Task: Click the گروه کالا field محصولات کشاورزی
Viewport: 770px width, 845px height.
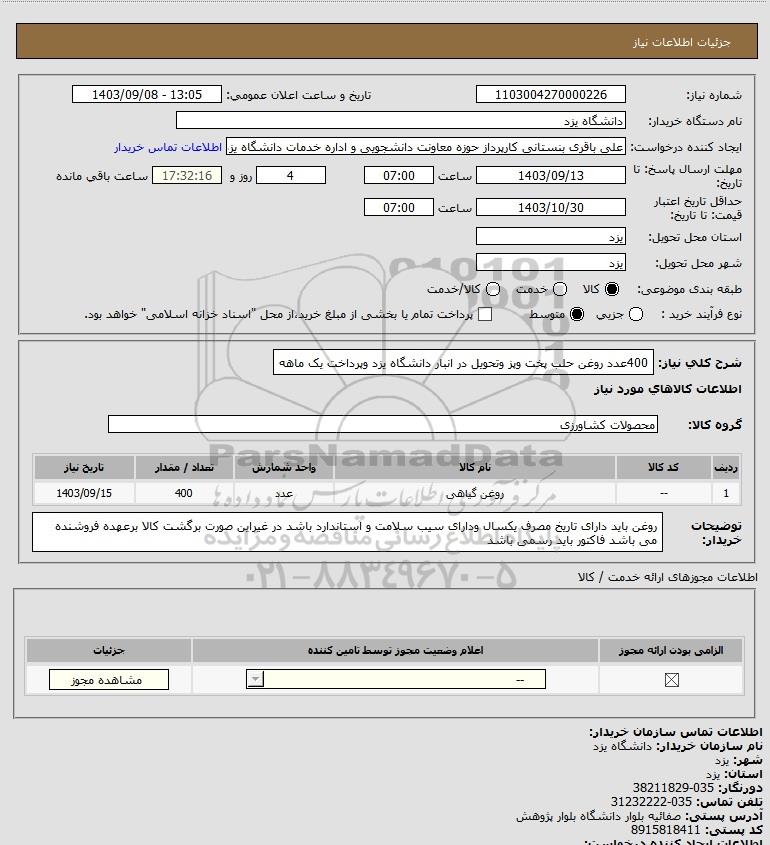Action: [x=383, y=424]
